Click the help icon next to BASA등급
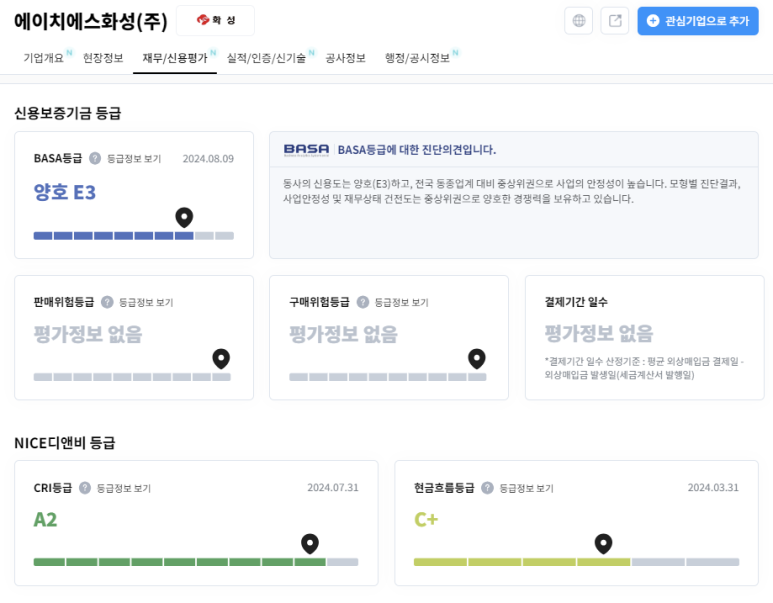The image size is (773, 603). coord(95,158)
